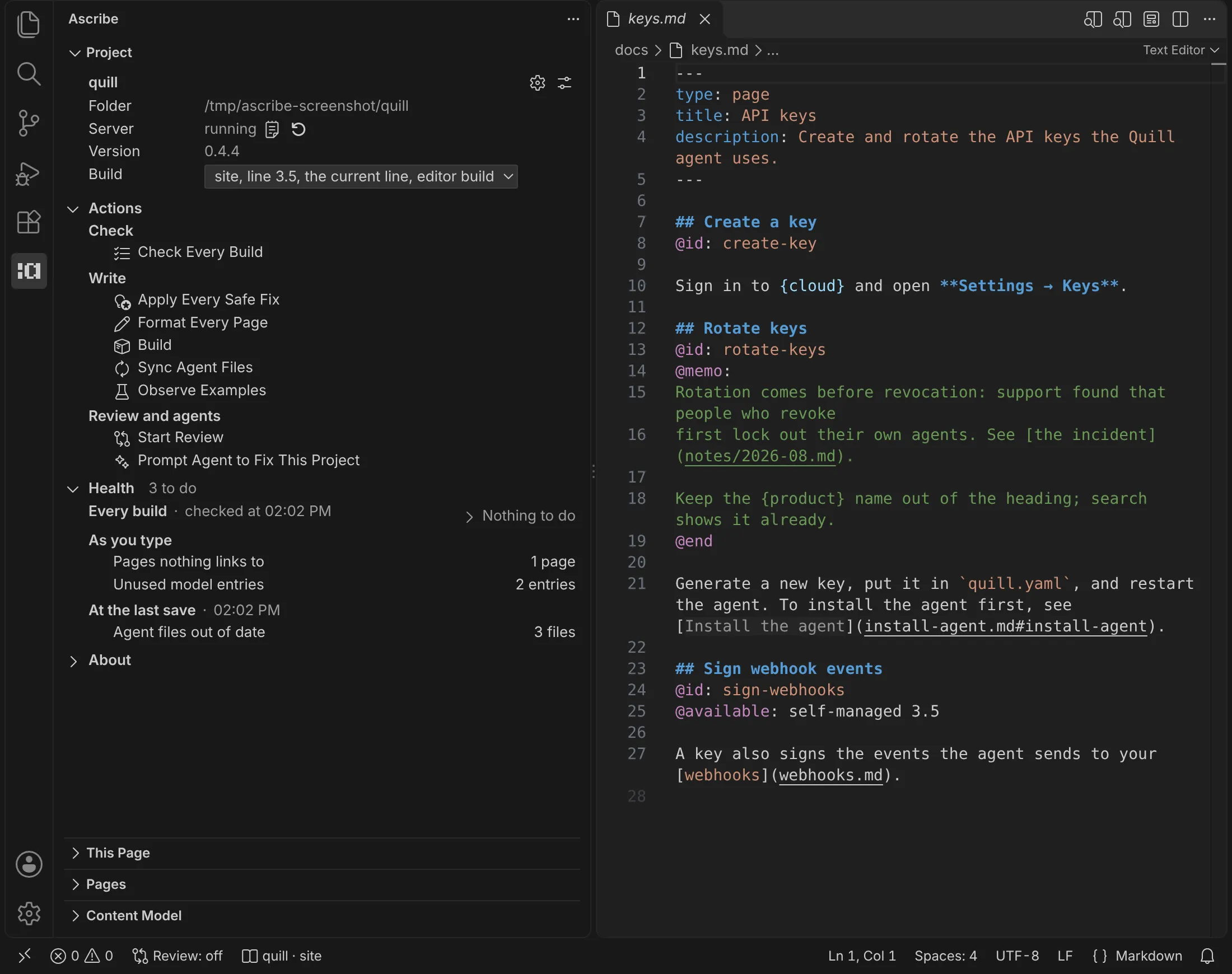Viewport: 1232px width, 974px height.
Task: Open the remote window icon in the status bar
Action: tap(24, 956)
